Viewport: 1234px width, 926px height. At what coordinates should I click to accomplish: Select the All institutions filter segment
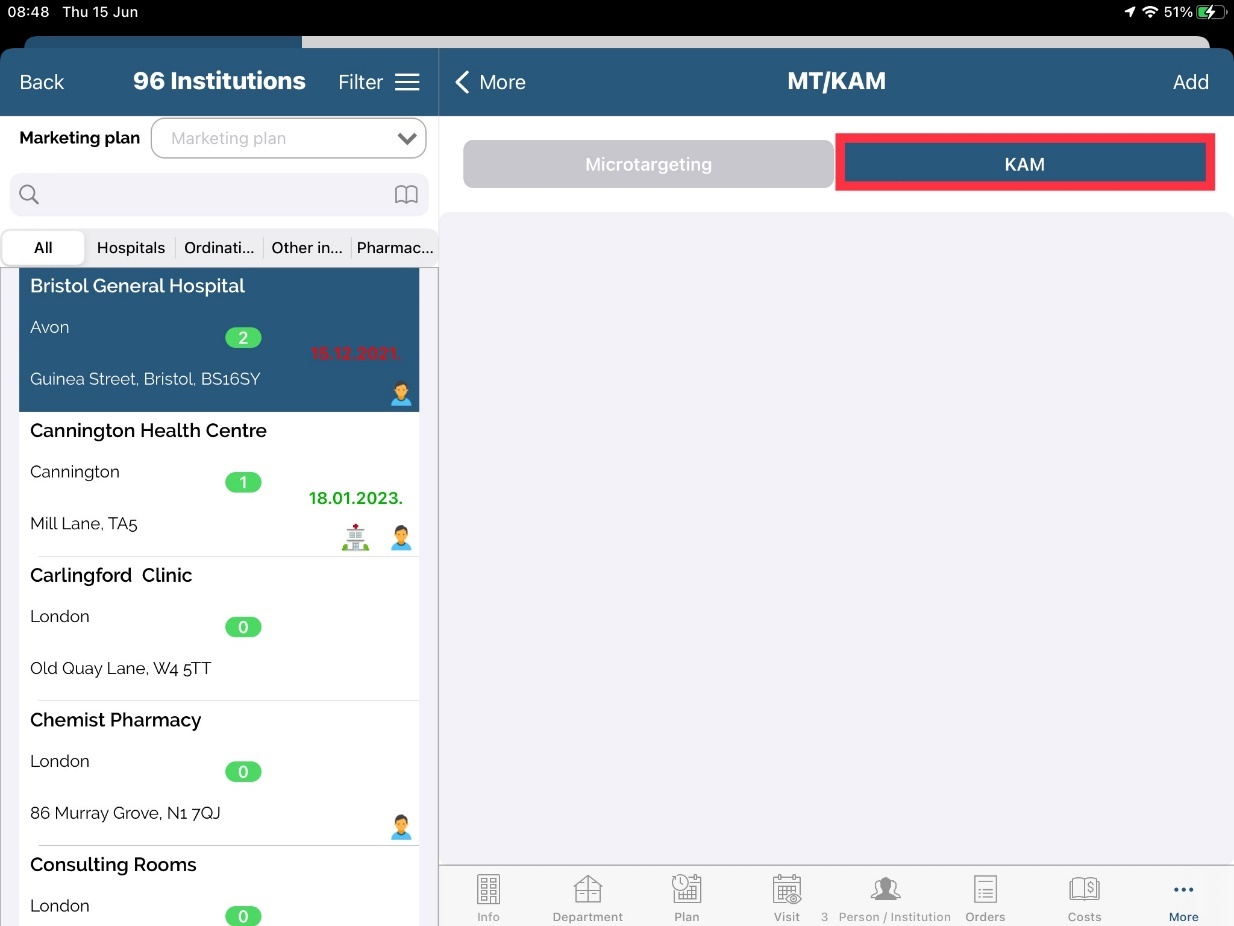click(x=43, y=248)
